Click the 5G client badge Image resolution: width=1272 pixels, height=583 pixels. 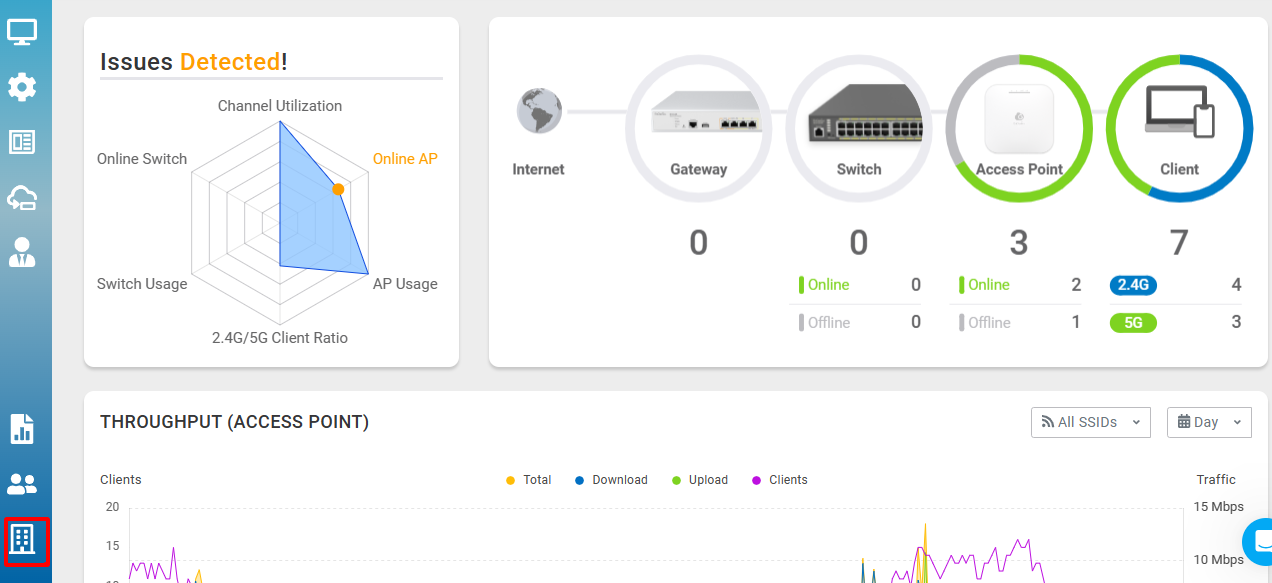point(1133,323)
